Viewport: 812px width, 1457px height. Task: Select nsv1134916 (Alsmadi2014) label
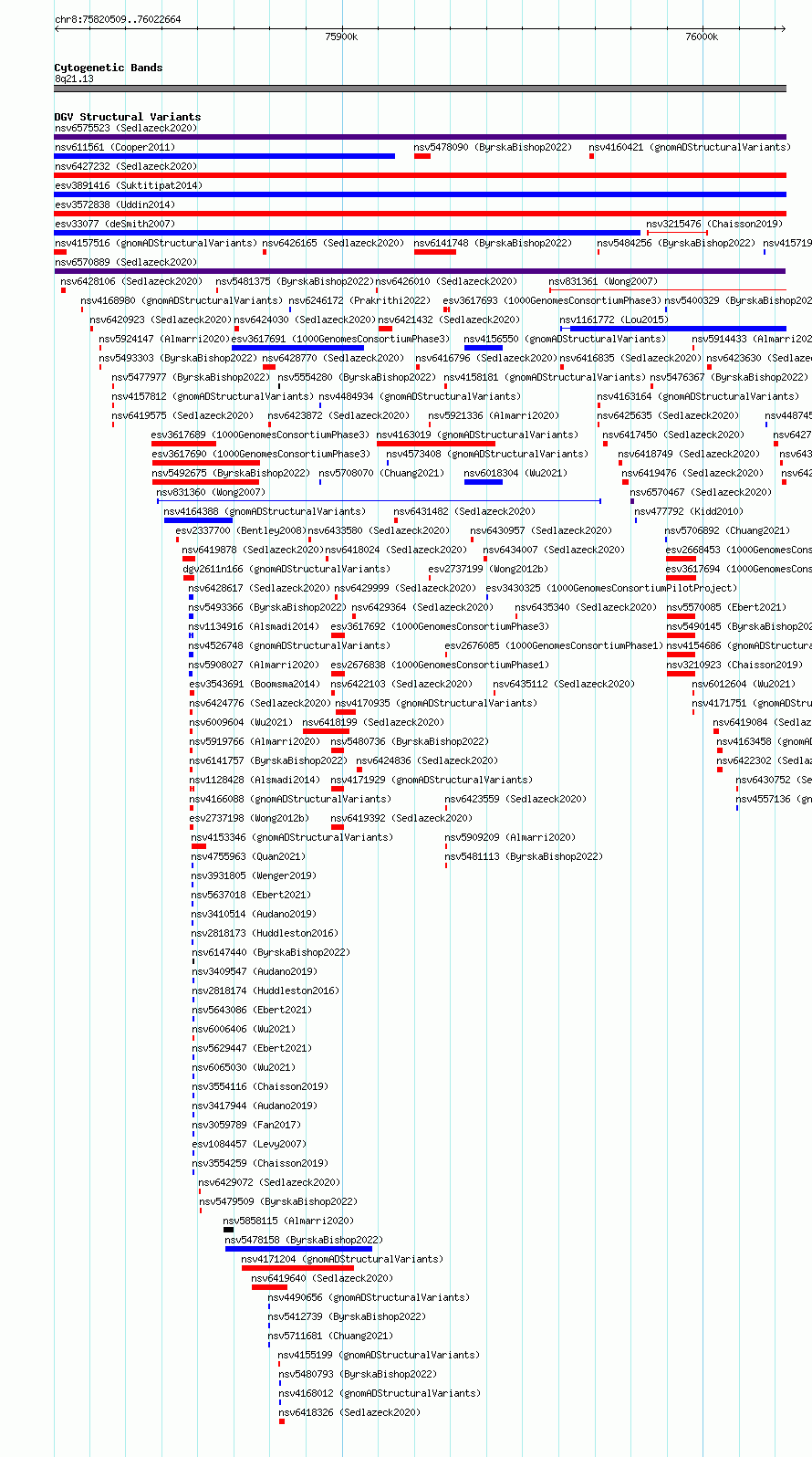pyautogui.click(x=254, y=626)
